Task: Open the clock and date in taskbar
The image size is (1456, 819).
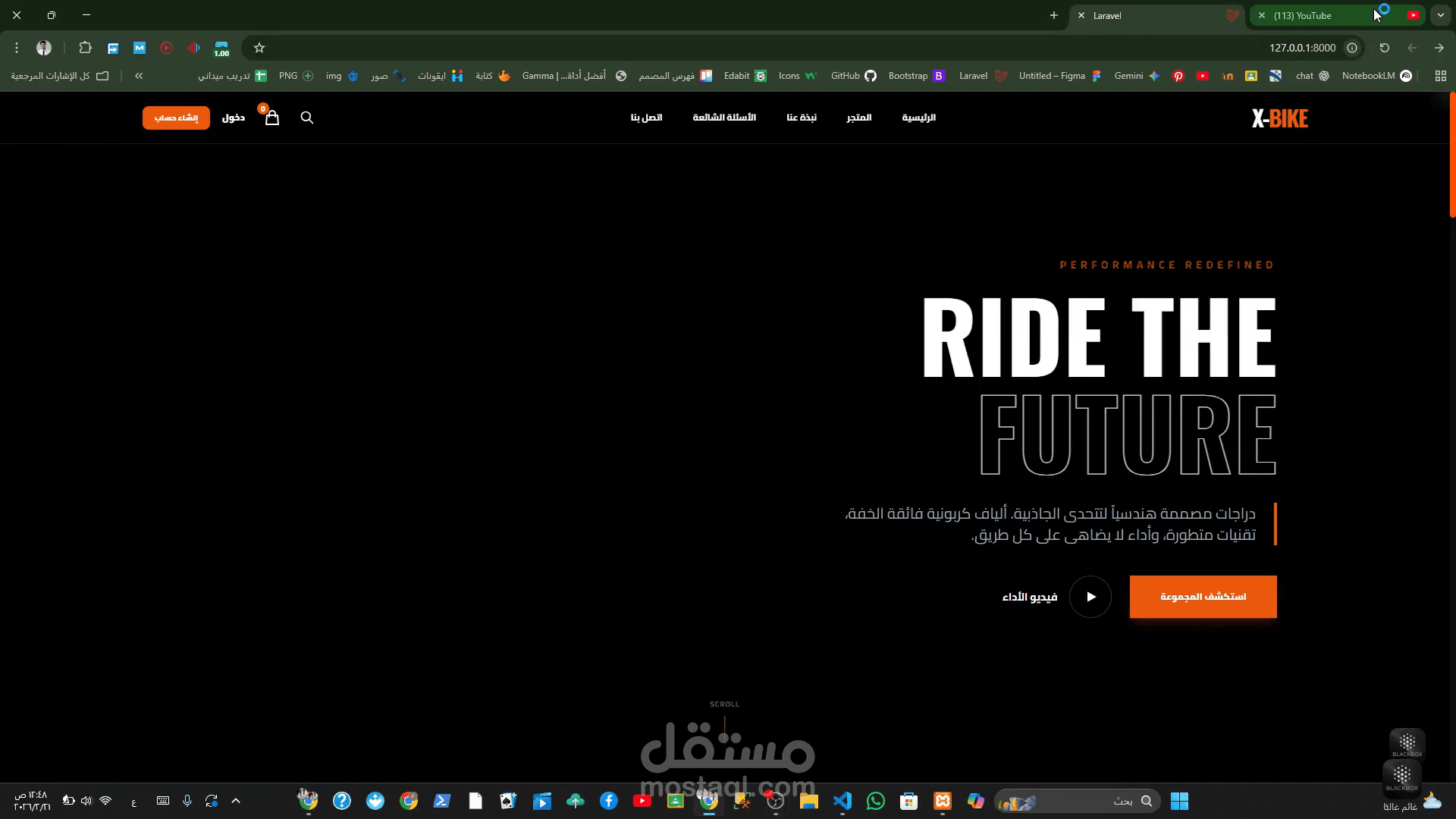Action: tap(31, 801)
